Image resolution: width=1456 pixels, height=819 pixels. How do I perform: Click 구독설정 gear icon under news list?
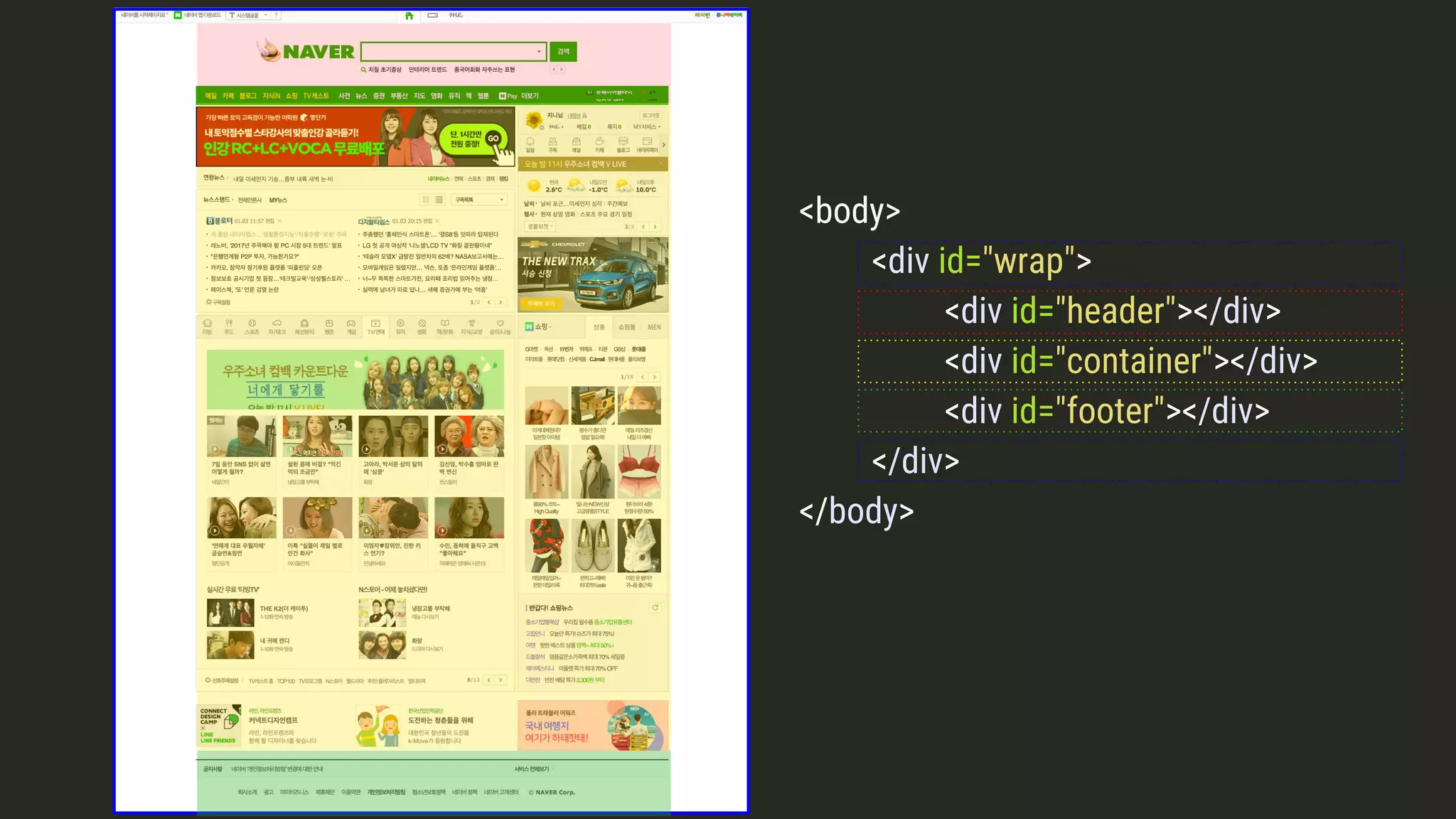(208, 302)
